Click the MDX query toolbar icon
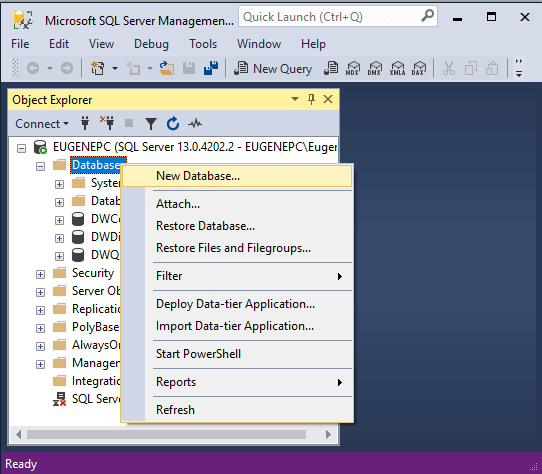This screenshot has height=474, width=542. click(353, 68)
